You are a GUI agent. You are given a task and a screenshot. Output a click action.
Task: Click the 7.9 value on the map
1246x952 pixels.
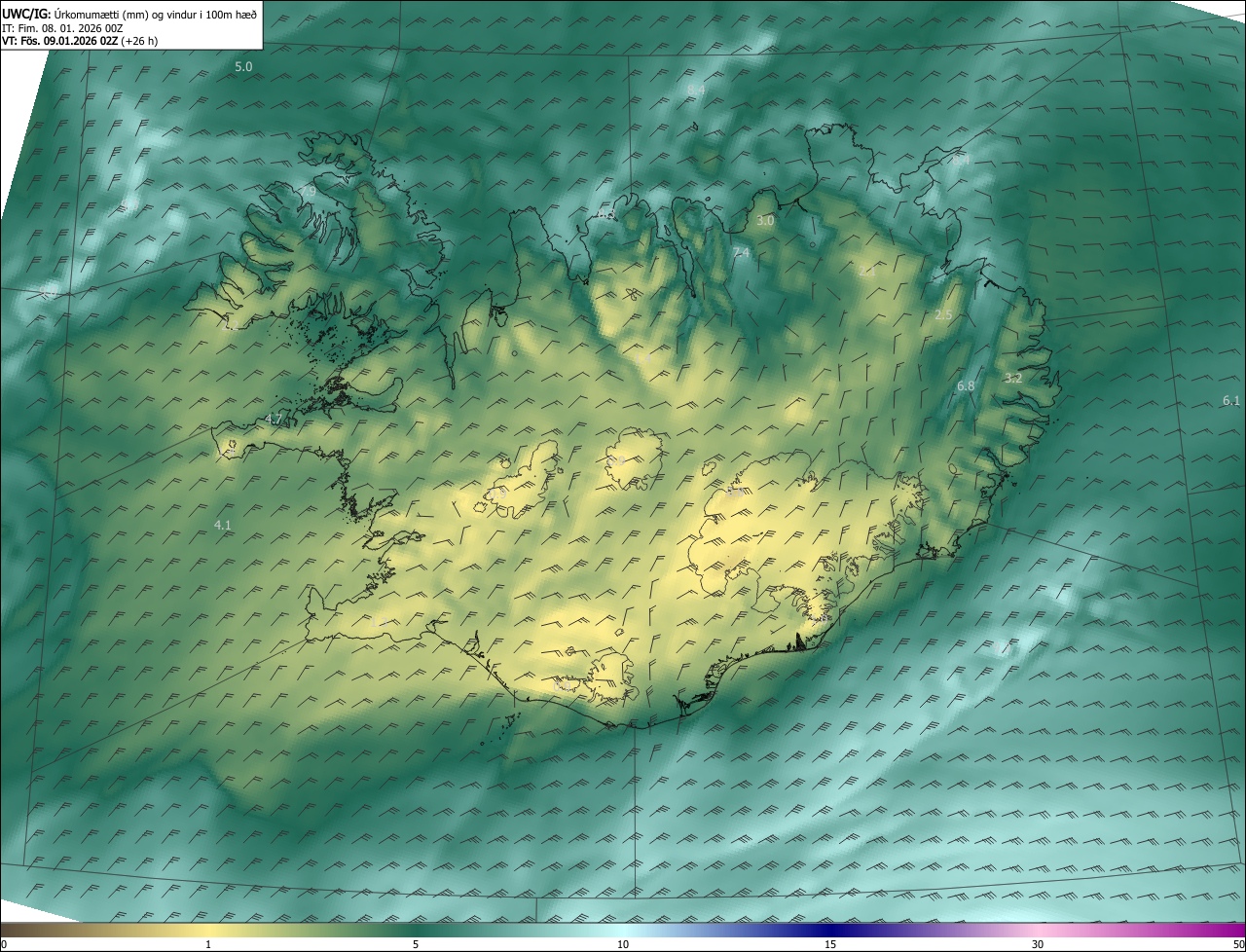tap(308, 192)
